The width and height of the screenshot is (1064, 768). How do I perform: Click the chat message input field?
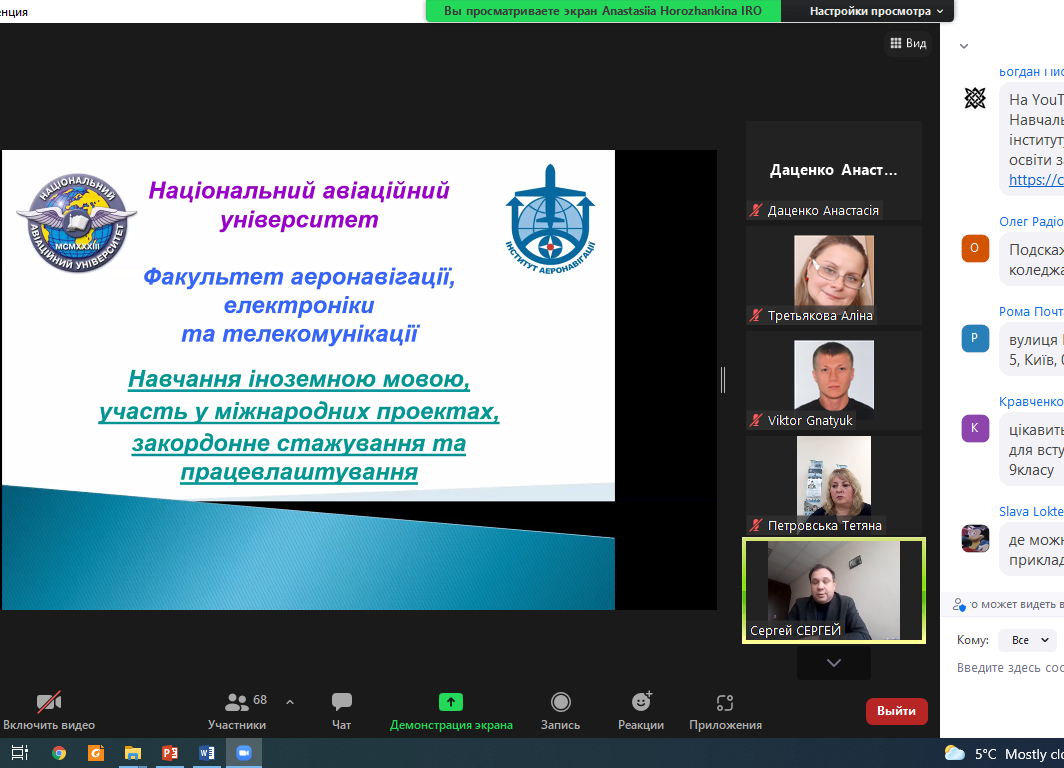click(x=1010, y=668)
